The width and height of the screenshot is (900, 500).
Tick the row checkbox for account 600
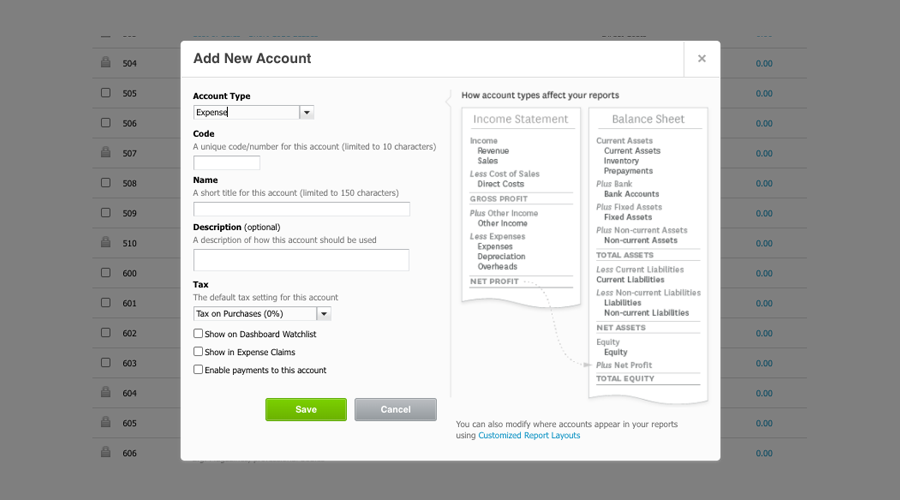pos(105,273)
